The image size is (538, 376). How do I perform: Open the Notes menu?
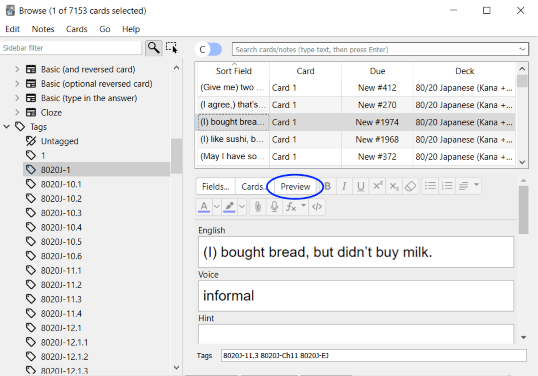43,29
